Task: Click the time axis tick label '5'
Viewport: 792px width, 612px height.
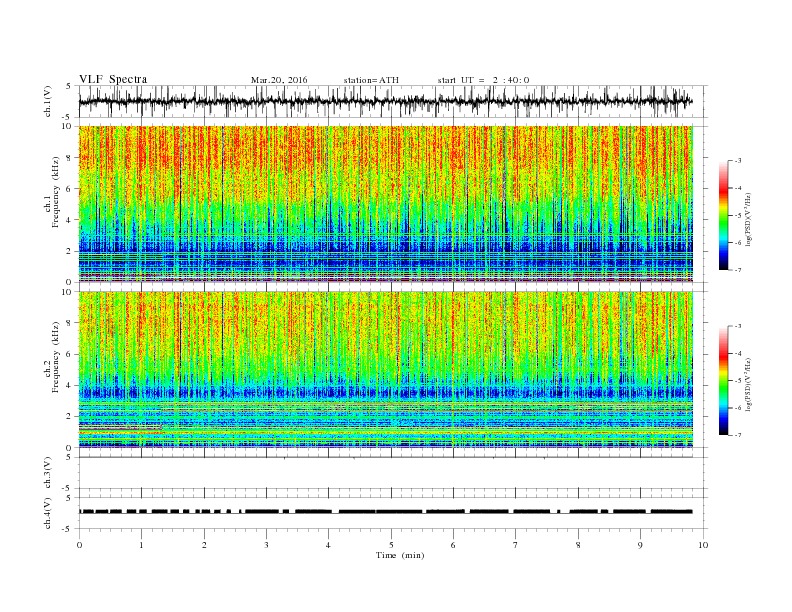Action: click(391, 545)
